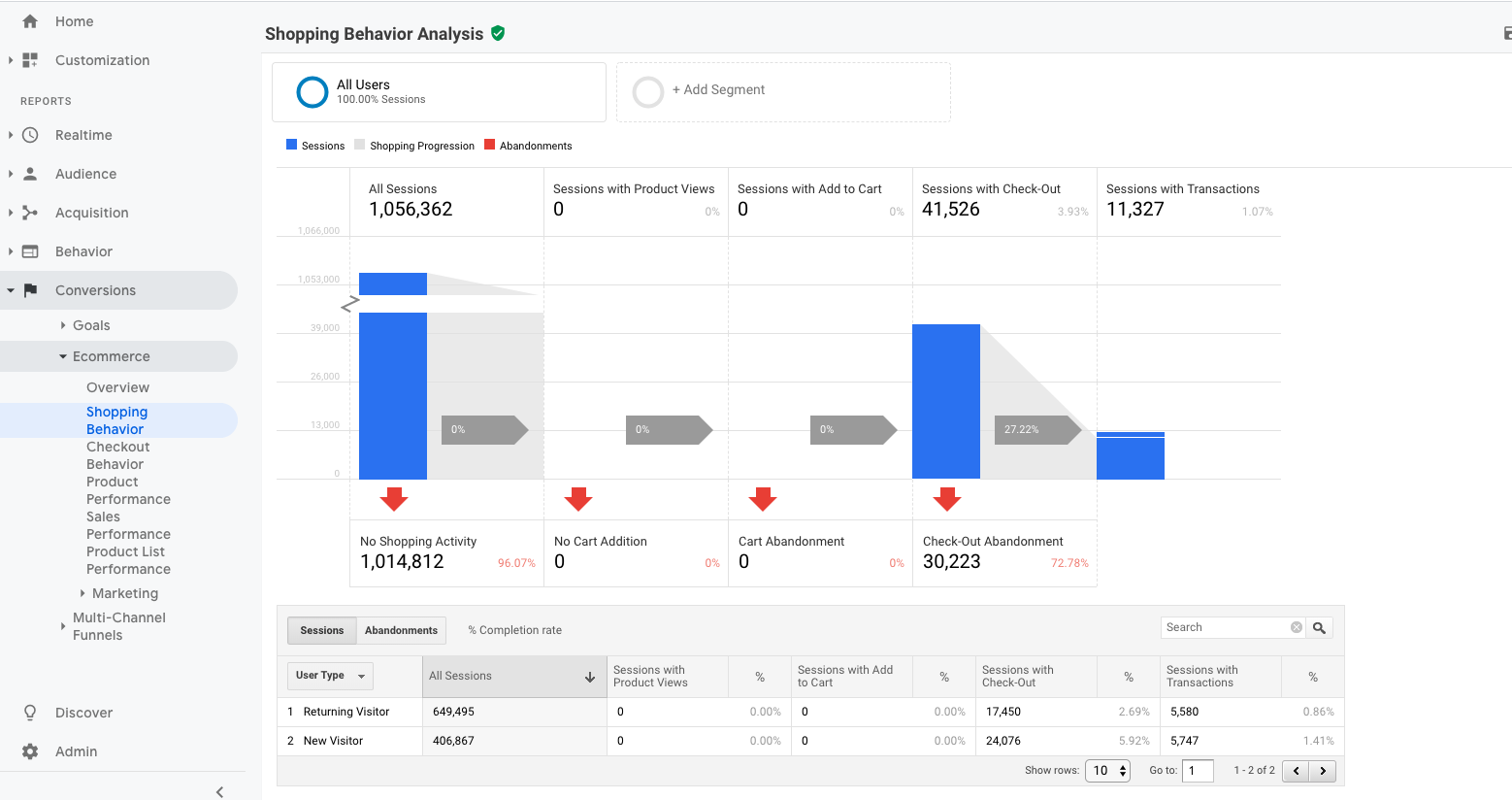
Task: Open the Show rows dropdown
Action: point(1107,771)
